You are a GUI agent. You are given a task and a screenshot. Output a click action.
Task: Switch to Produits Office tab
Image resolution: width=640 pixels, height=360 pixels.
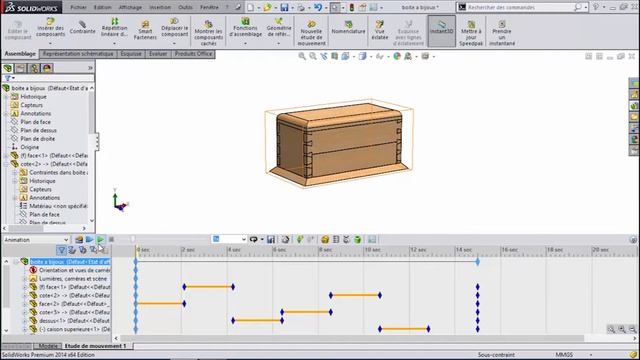(193, 54)
